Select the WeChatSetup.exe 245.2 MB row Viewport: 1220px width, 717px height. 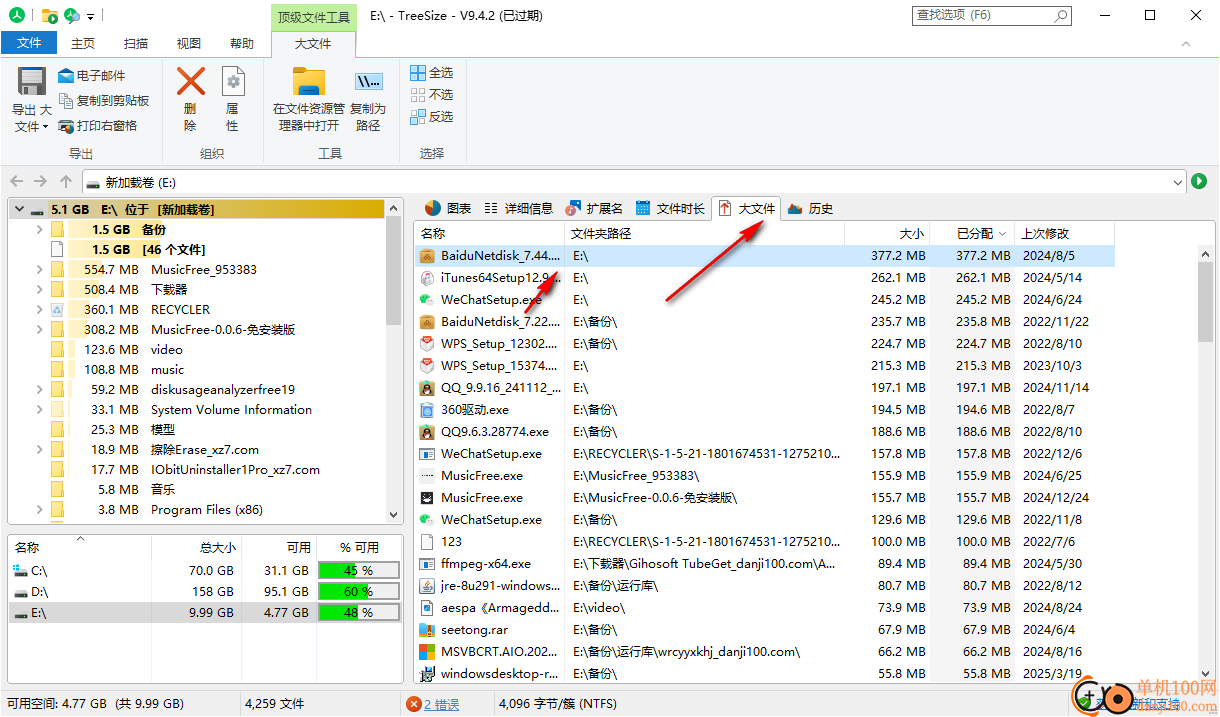tap(764, 300)
